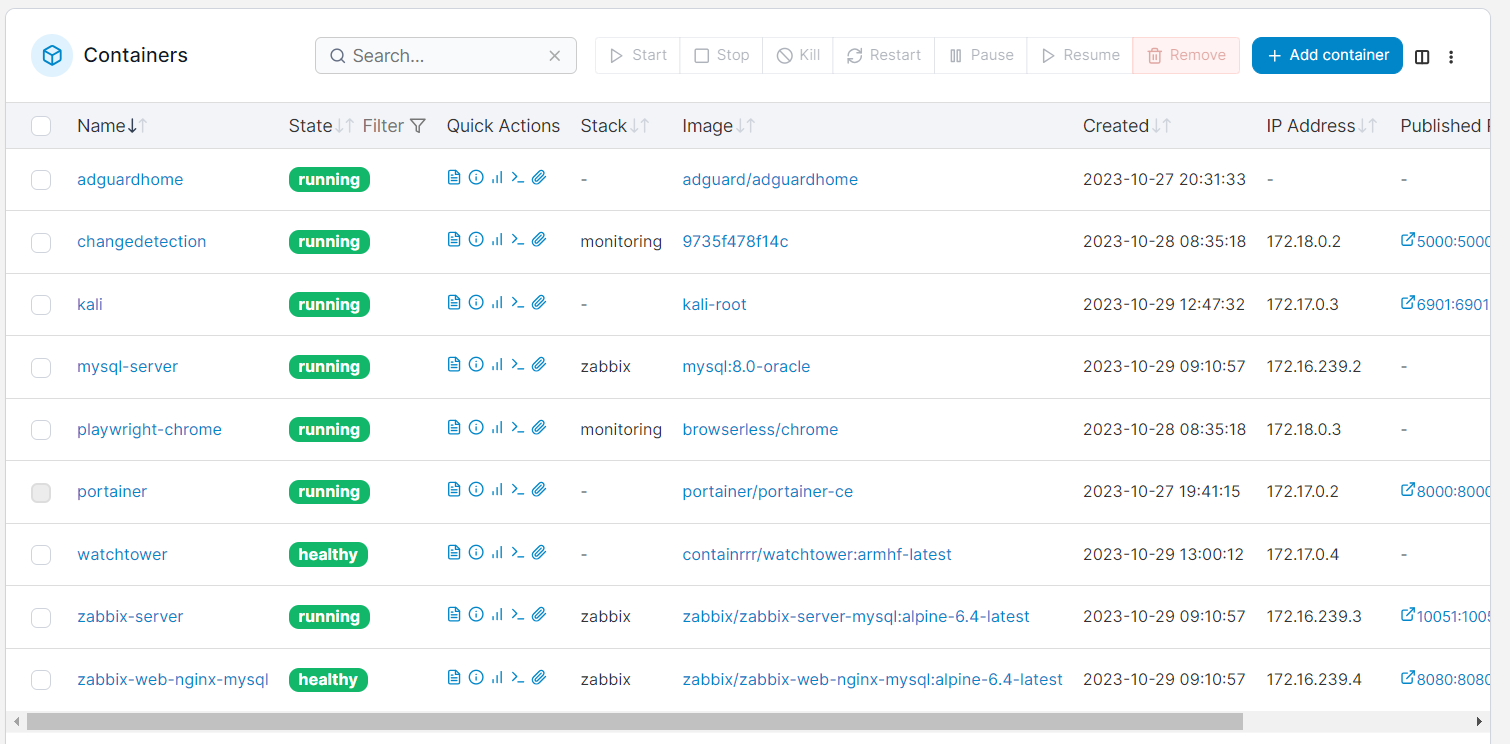Open exec console for watchtower container
Viewport: 1510px width, 744px height.
coord(518,552)
